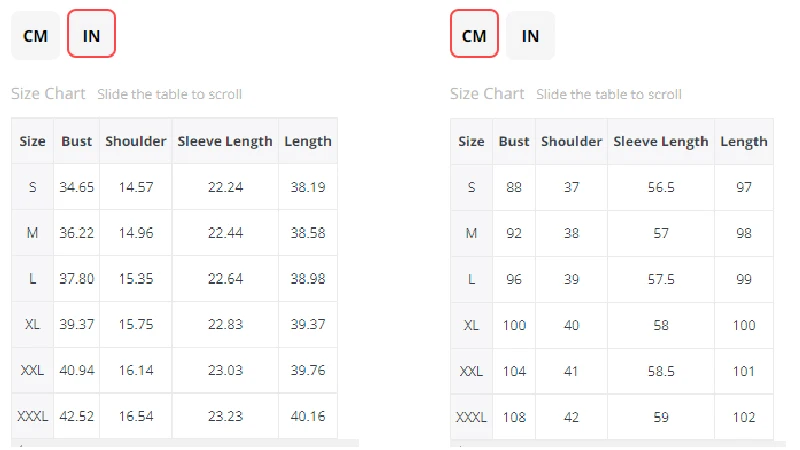
Task: Select the Length column header in the centimeter table
Action: [x=744, y=141]
